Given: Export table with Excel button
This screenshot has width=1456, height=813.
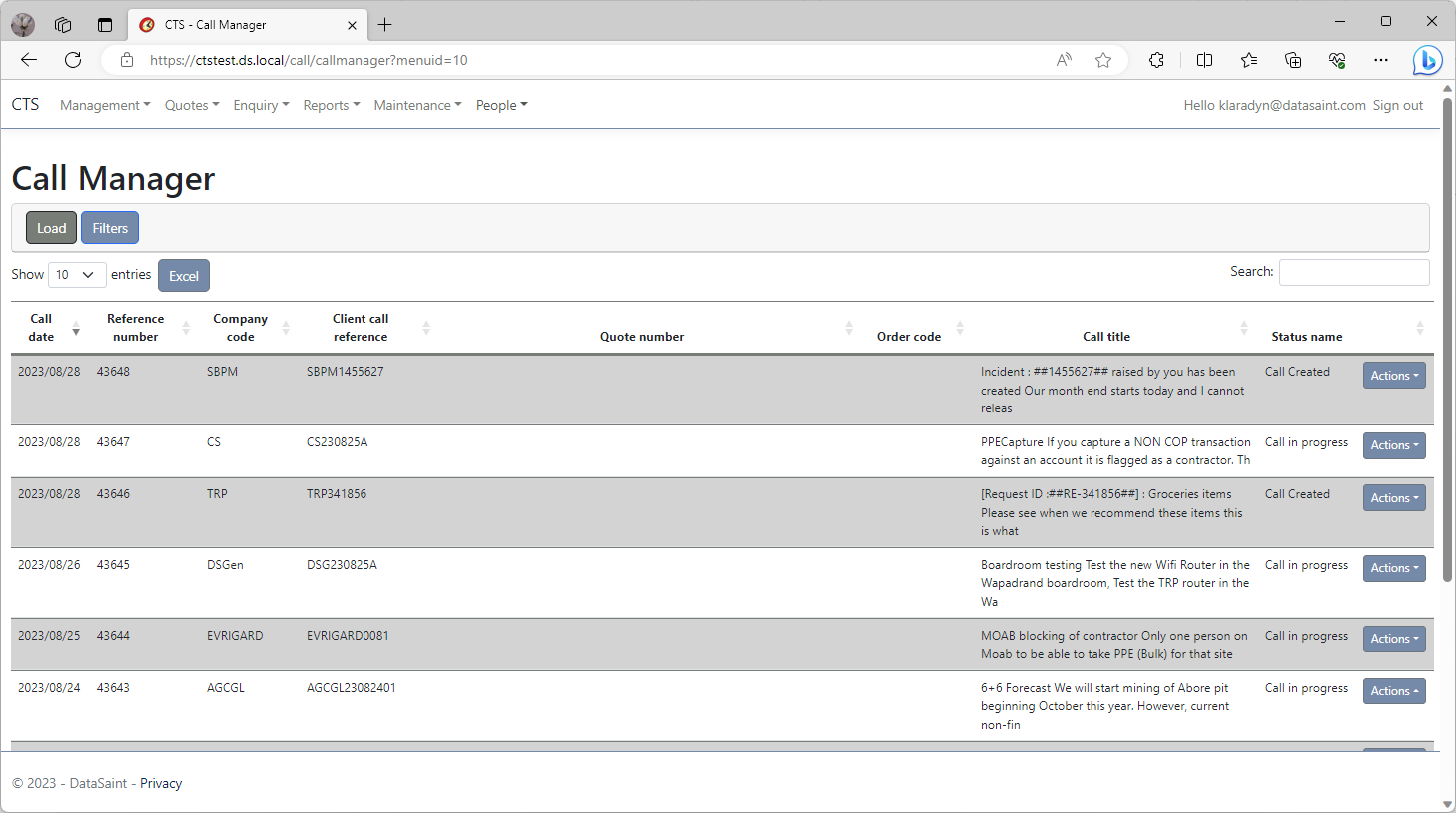Looking at the screenshot, I should point(184,276).
